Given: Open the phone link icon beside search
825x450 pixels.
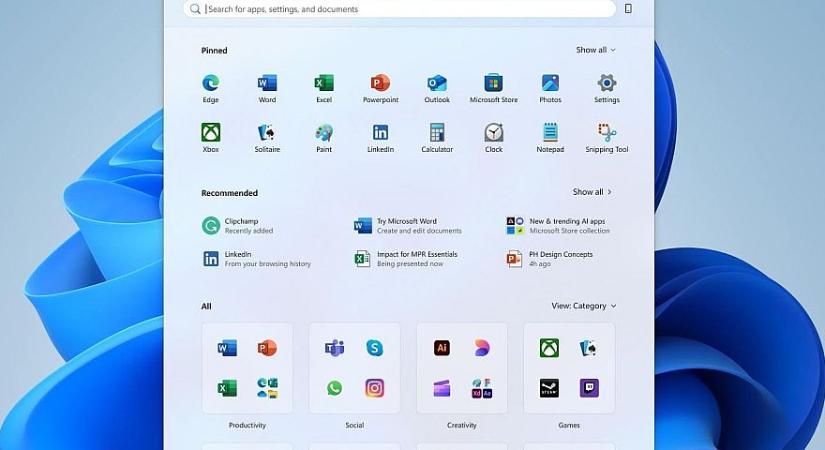Looking at the screenshot, I should [628, 8].
